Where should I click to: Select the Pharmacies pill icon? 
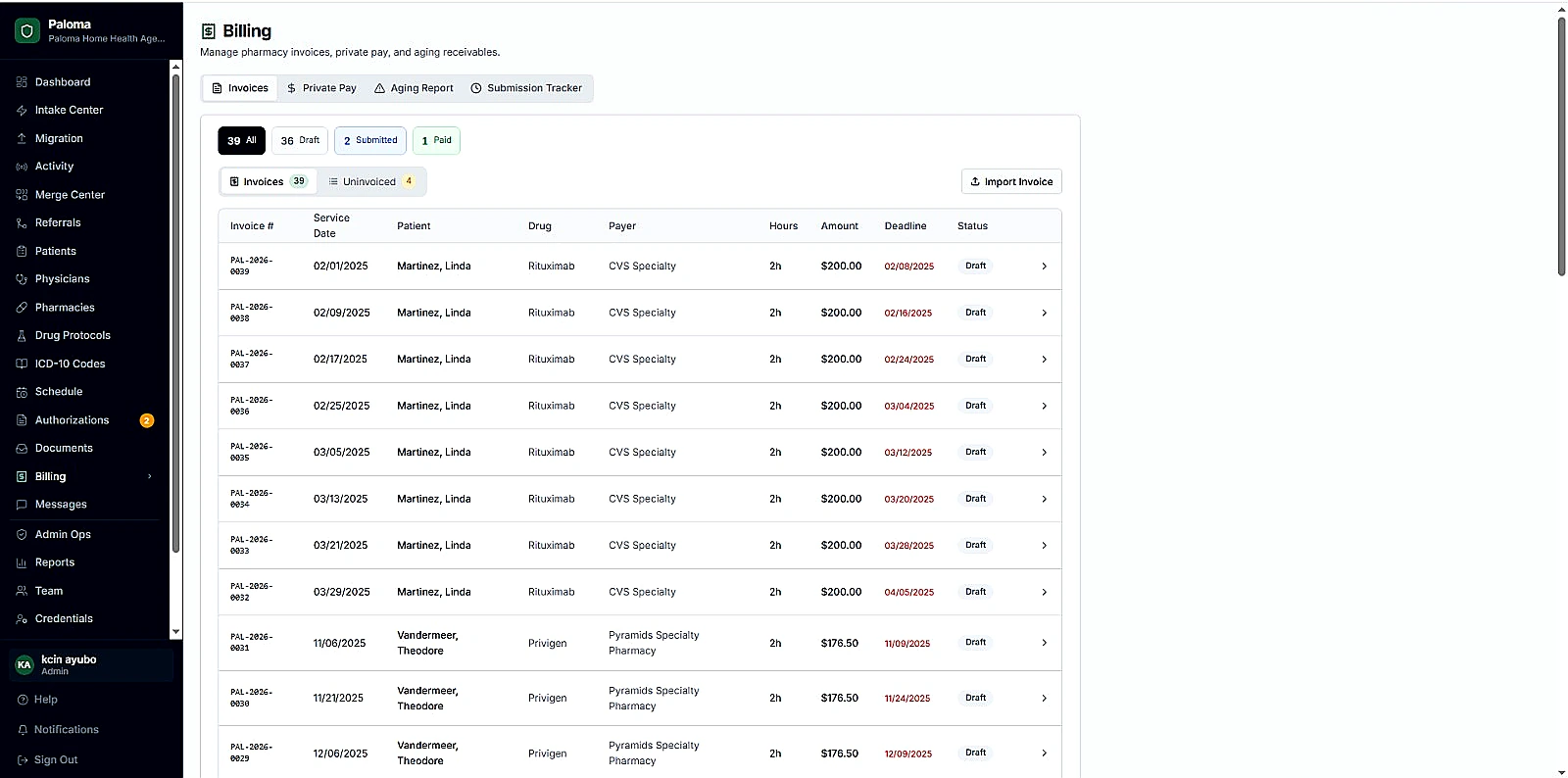[x=22, y=308]
